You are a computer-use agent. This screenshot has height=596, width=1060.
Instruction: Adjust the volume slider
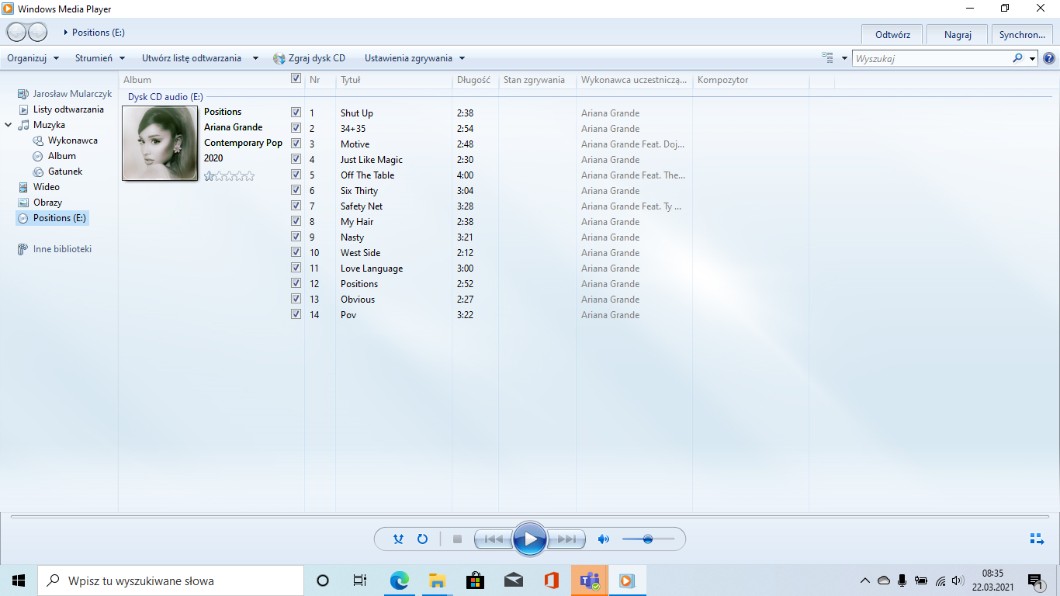coord(648,539)
